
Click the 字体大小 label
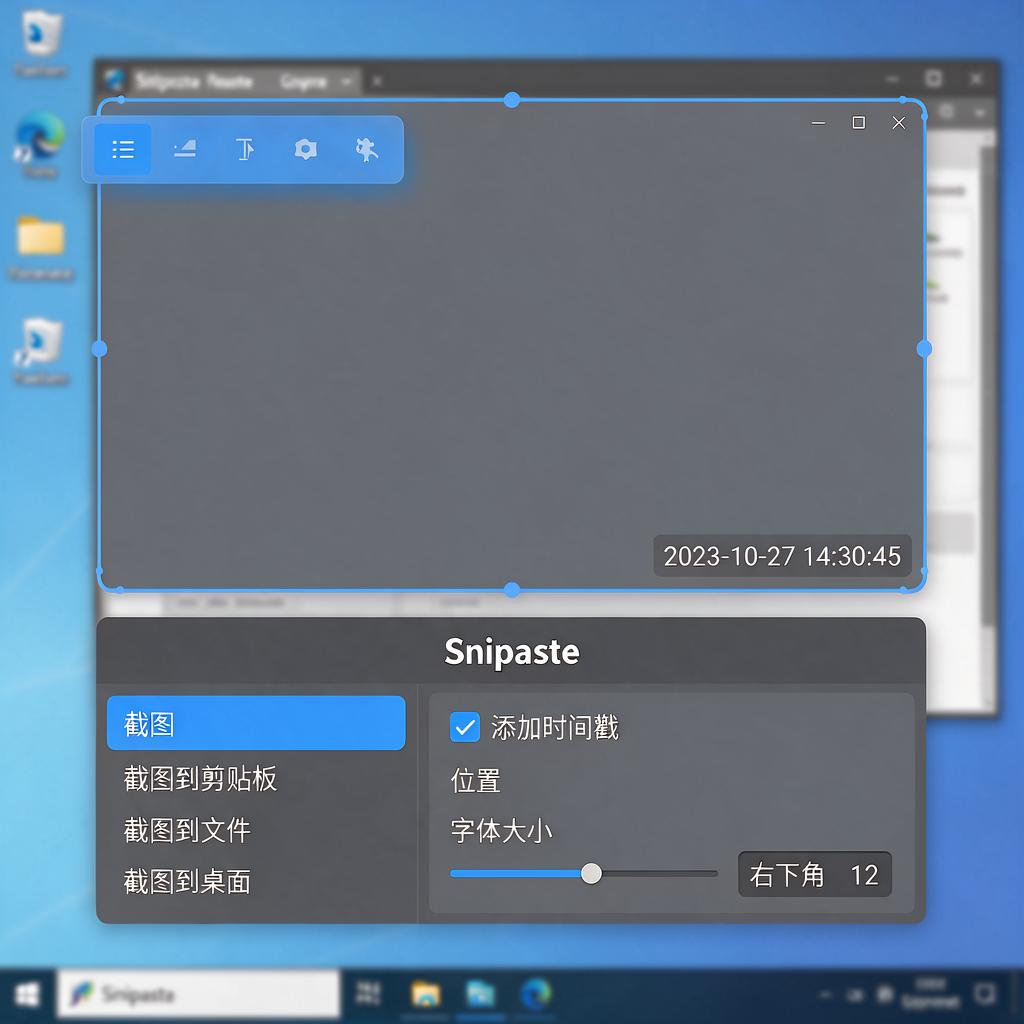point(501,831)
